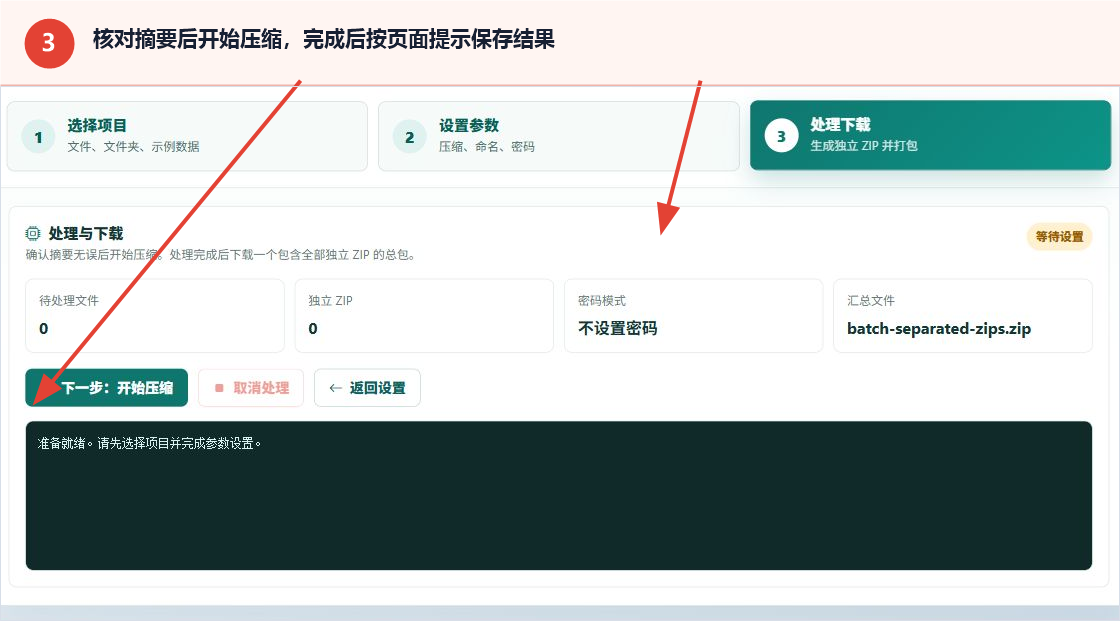Click the 等待设置 status badge

pos(1059,237)
